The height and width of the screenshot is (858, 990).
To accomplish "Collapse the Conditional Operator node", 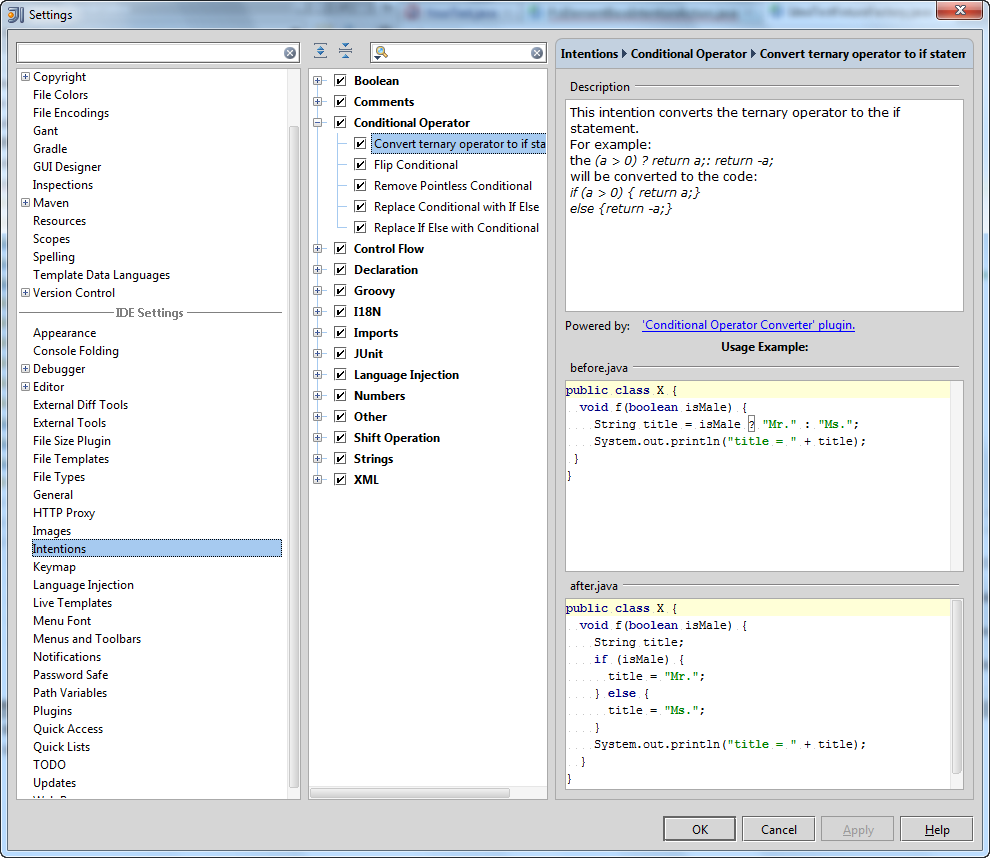I will click(x=318, y=123).
